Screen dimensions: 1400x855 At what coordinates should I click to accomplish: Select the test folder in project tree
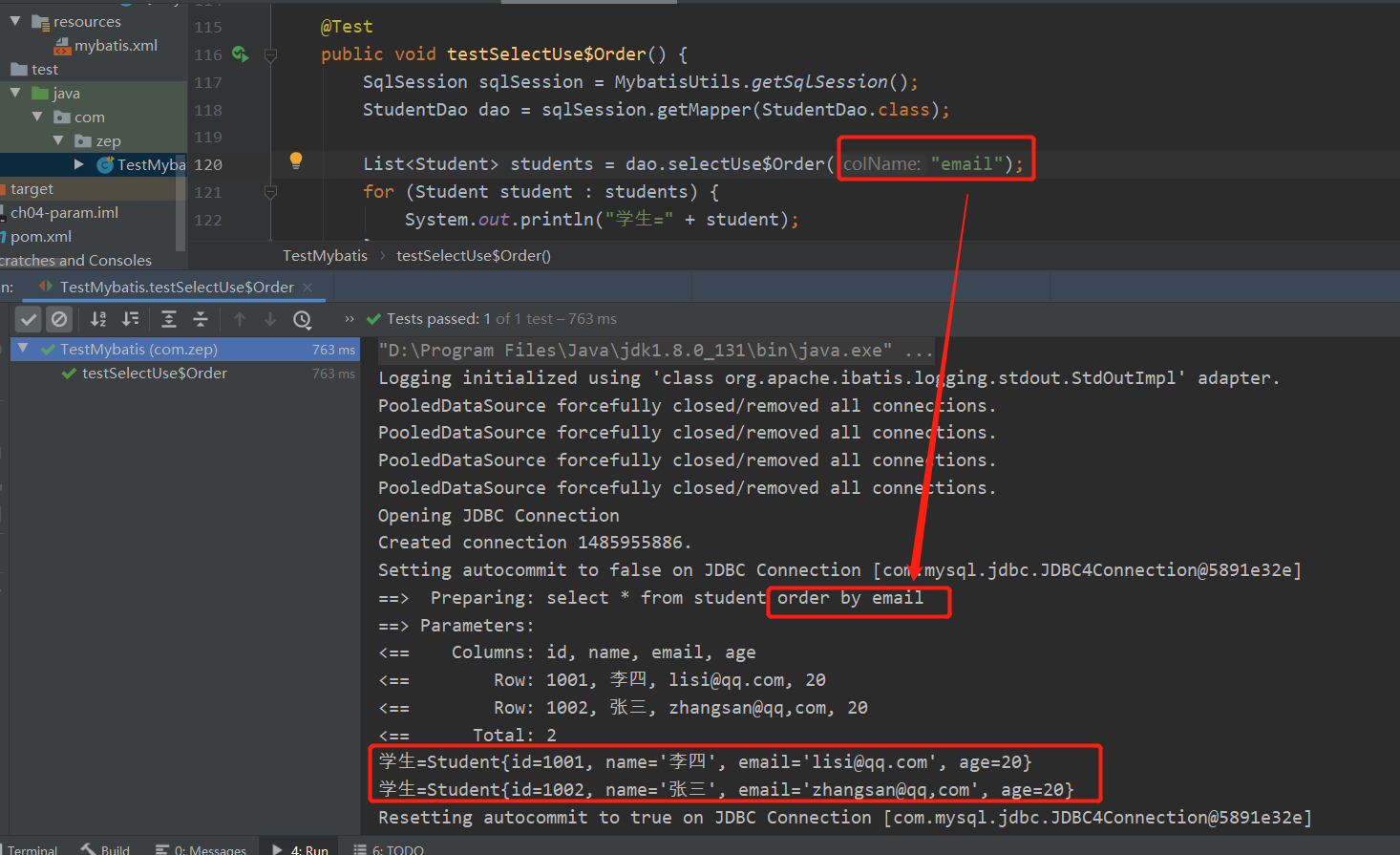pyautogui.click(x=45, y=69)
